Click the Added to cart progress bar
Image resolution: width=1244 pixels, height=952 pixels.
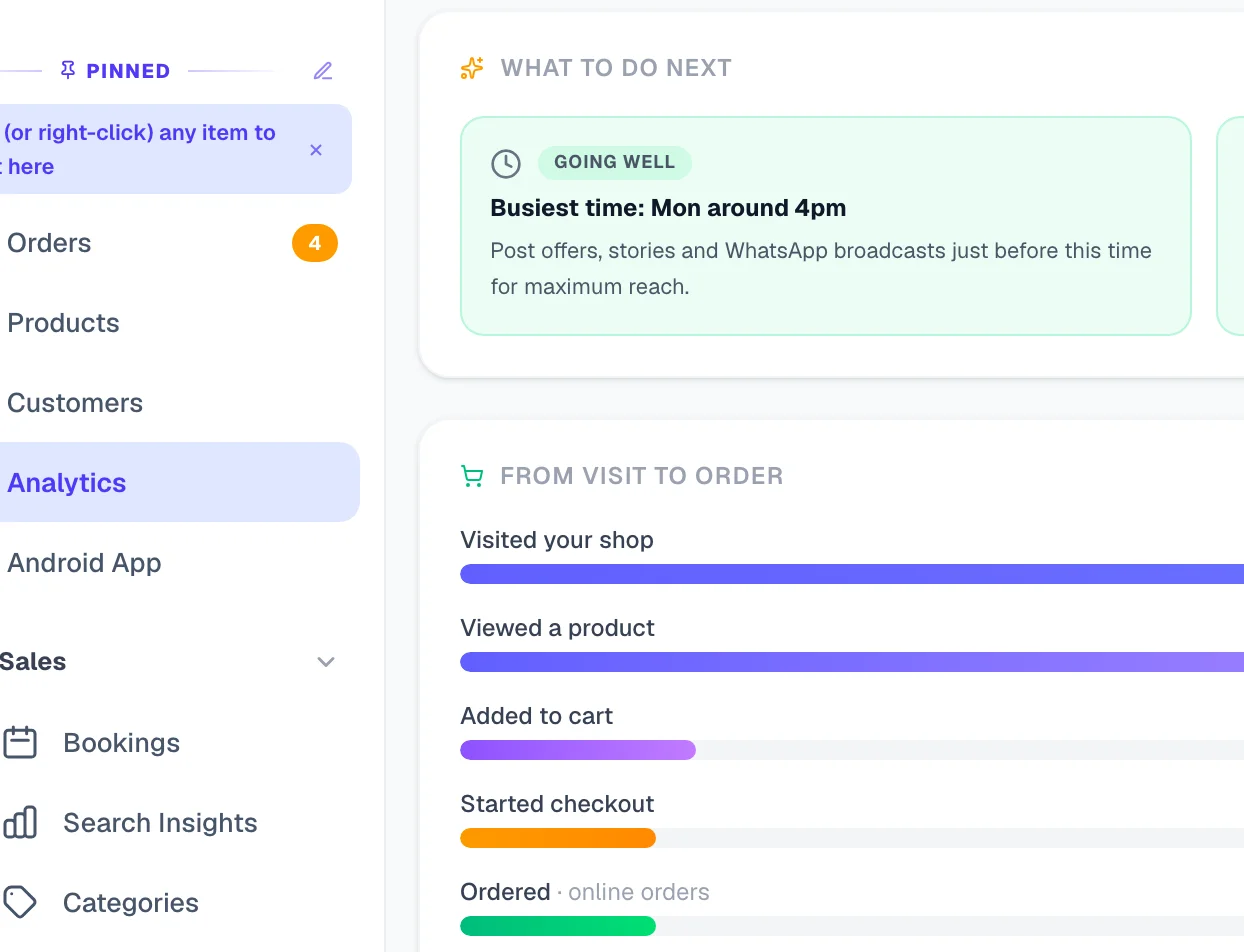click(578, 750)
